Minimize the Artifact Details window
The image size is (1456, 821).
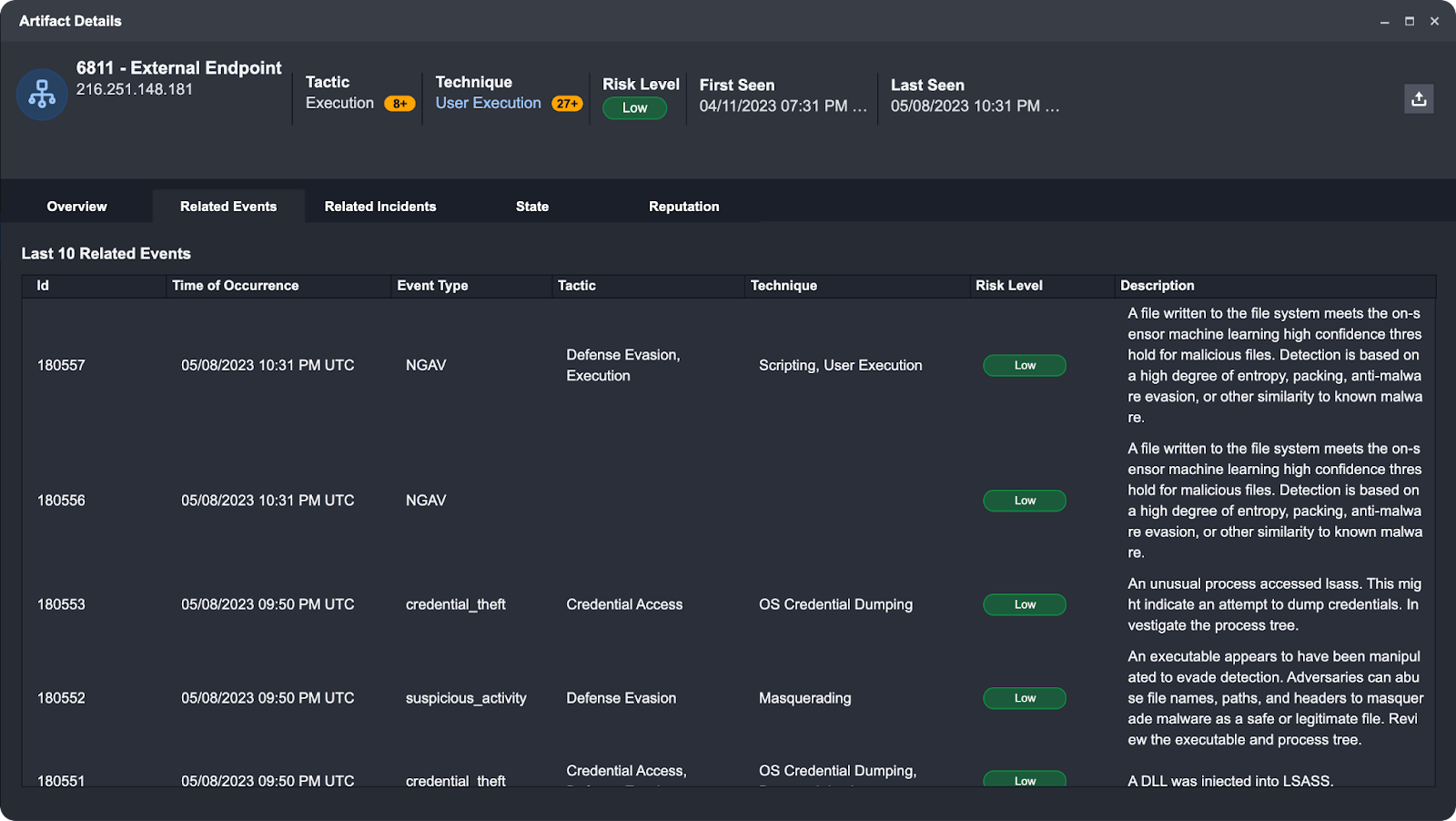tap(1384, 21)
